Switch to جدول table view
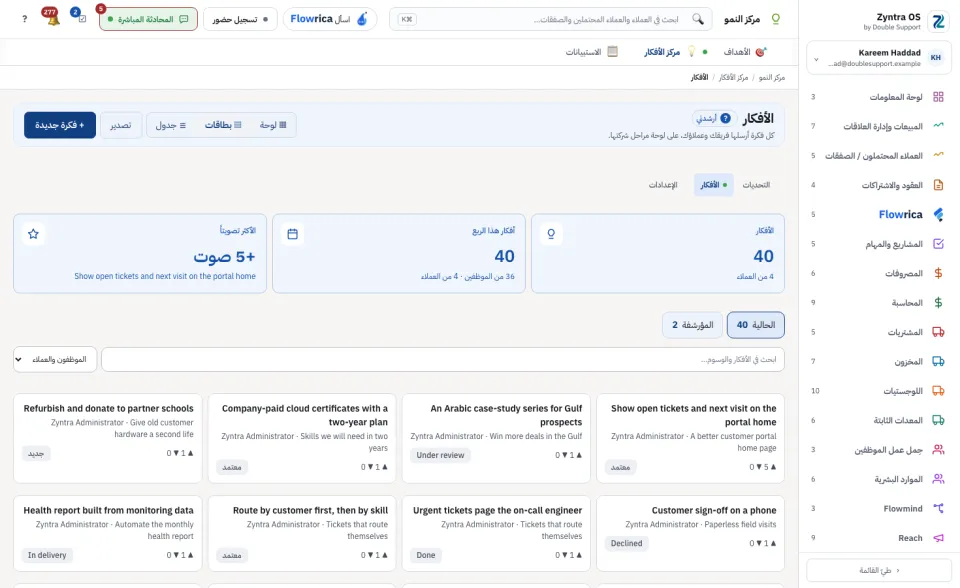 pyautogui.click(x=171, y=125)
